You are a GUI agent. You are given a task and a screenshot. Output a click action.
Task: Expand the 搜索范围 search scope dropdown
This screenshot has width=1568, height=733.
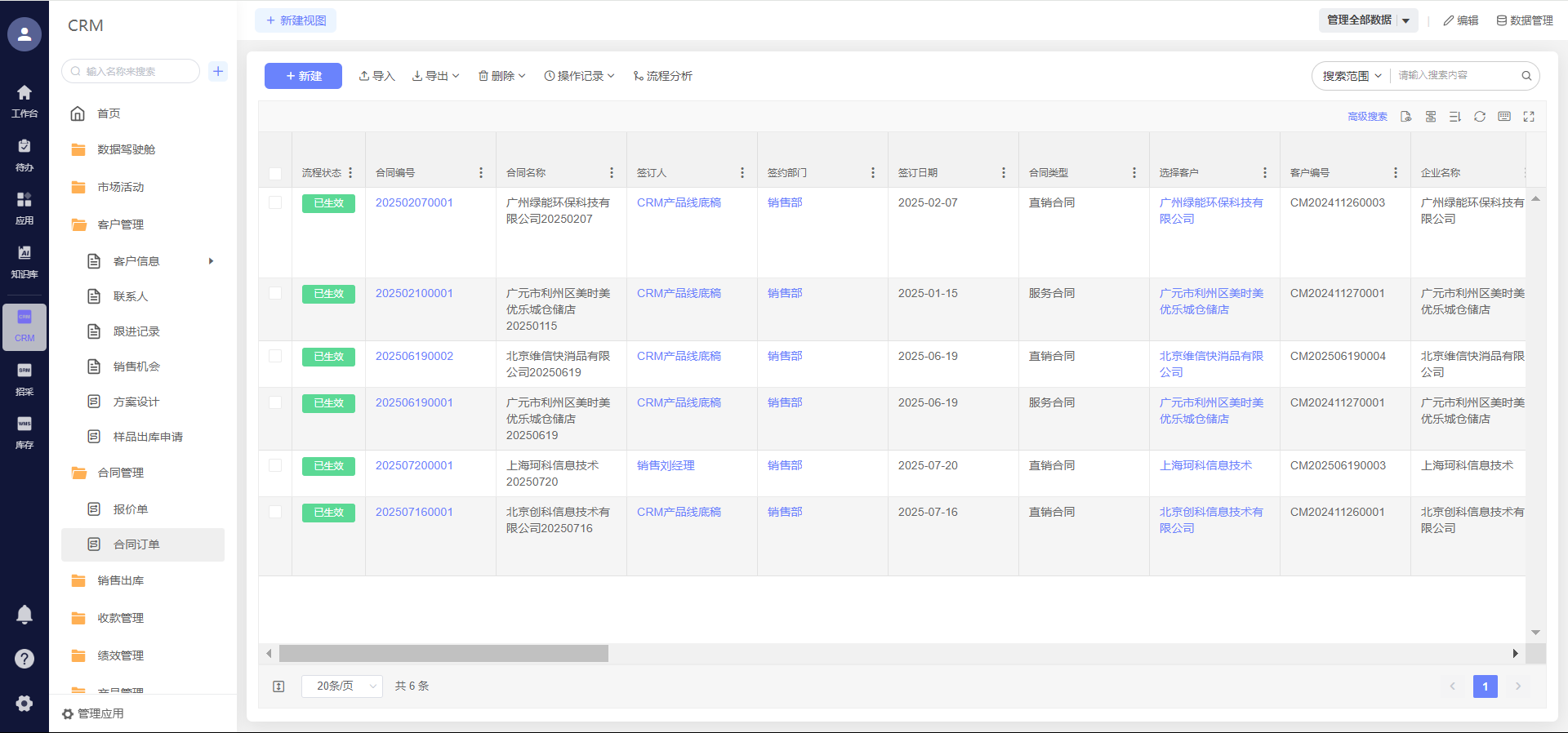(x=1352, y=76)
